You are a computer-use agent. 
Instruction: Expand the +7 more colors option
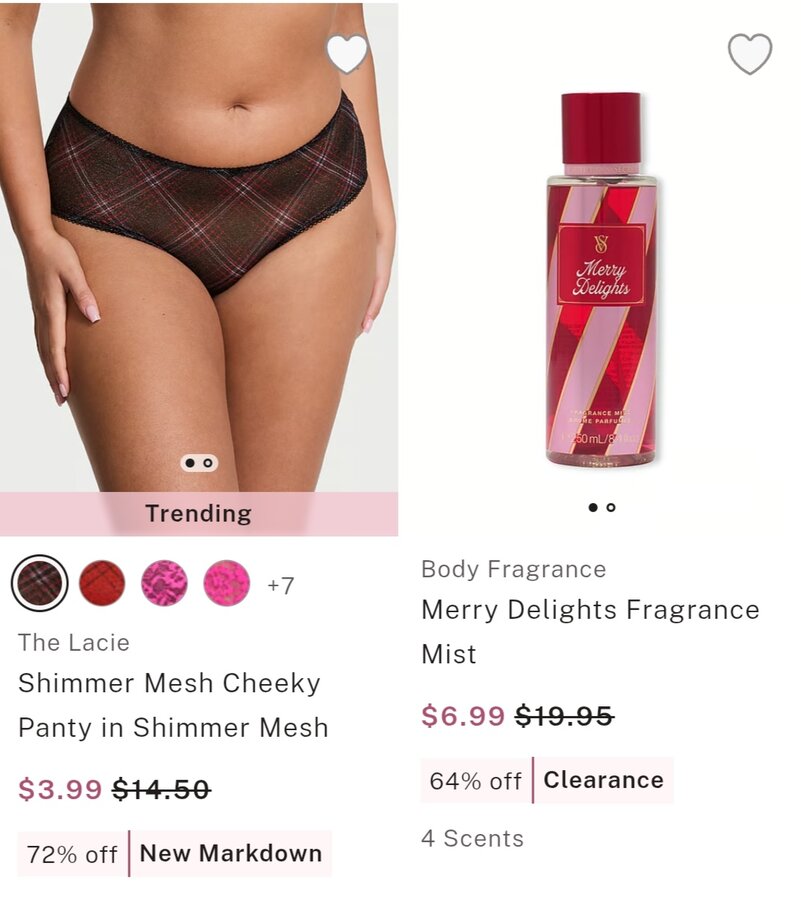pyautogui.click(x=281, y=585)
